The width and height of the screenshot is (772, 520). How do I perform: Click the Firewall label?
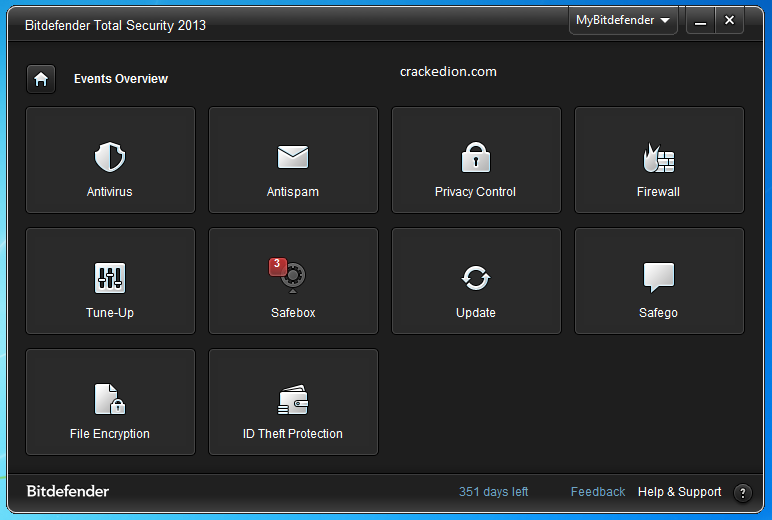pos(658,192)
